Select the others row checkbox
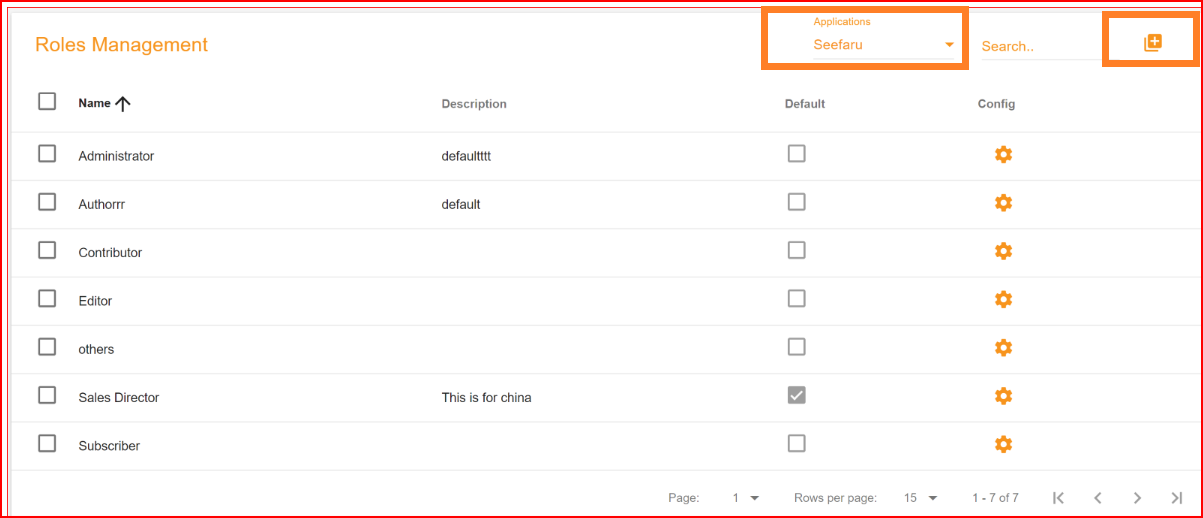The height and width of the screenshot is (518, 1203). (x=47, y=347)
